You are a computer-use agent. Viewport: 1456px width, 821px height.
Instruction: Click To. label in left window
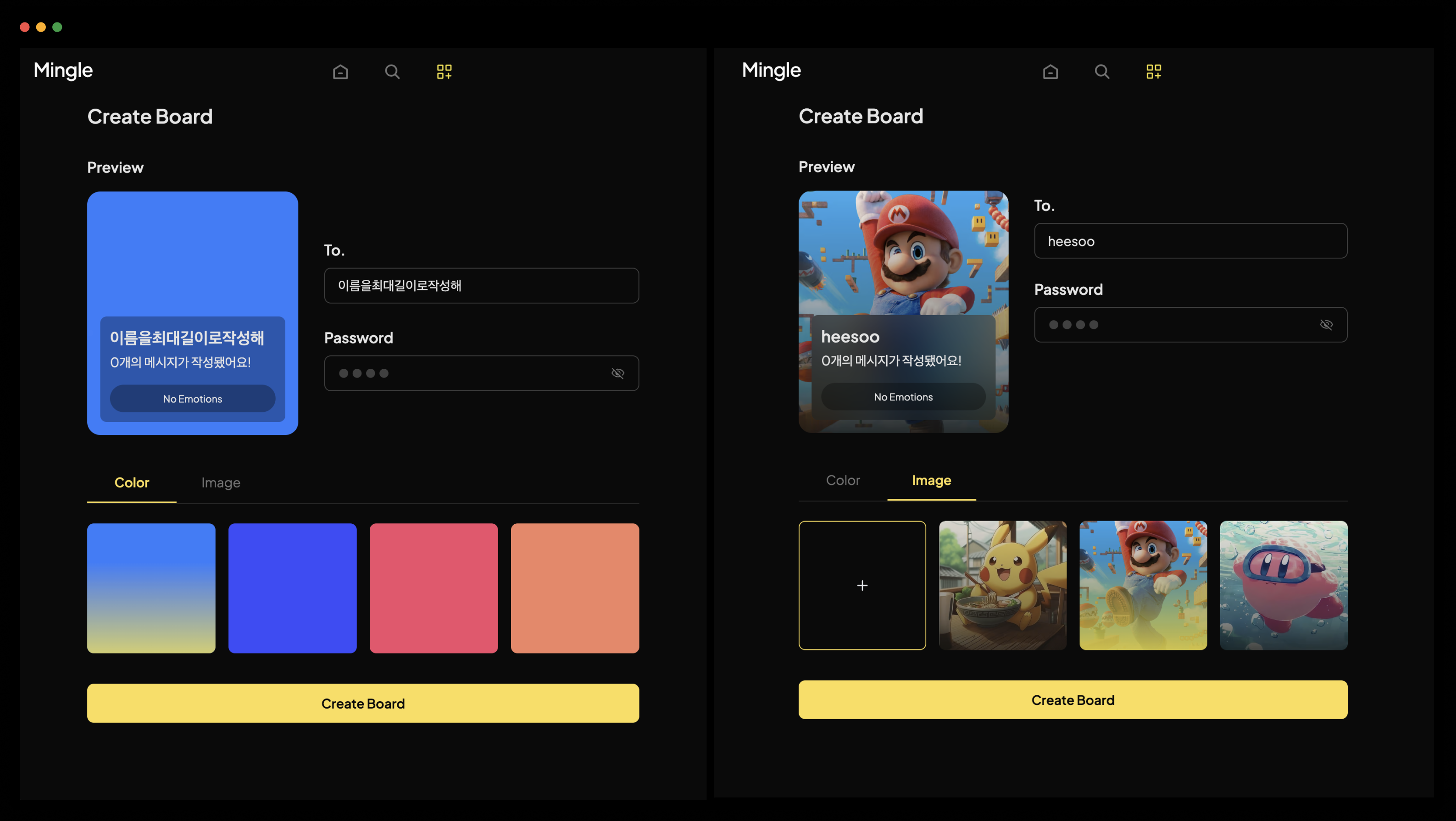334,250
